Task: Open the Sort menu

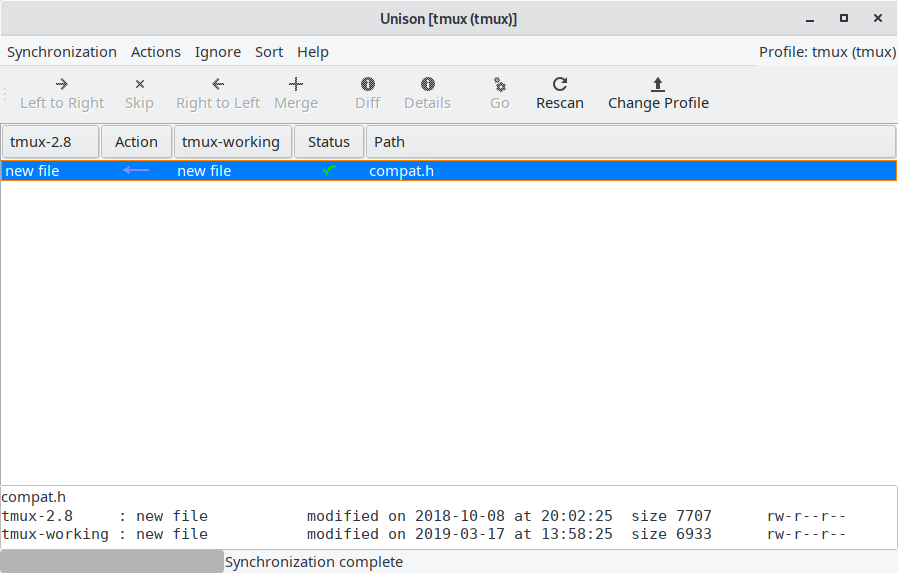Action: (269, 52)
